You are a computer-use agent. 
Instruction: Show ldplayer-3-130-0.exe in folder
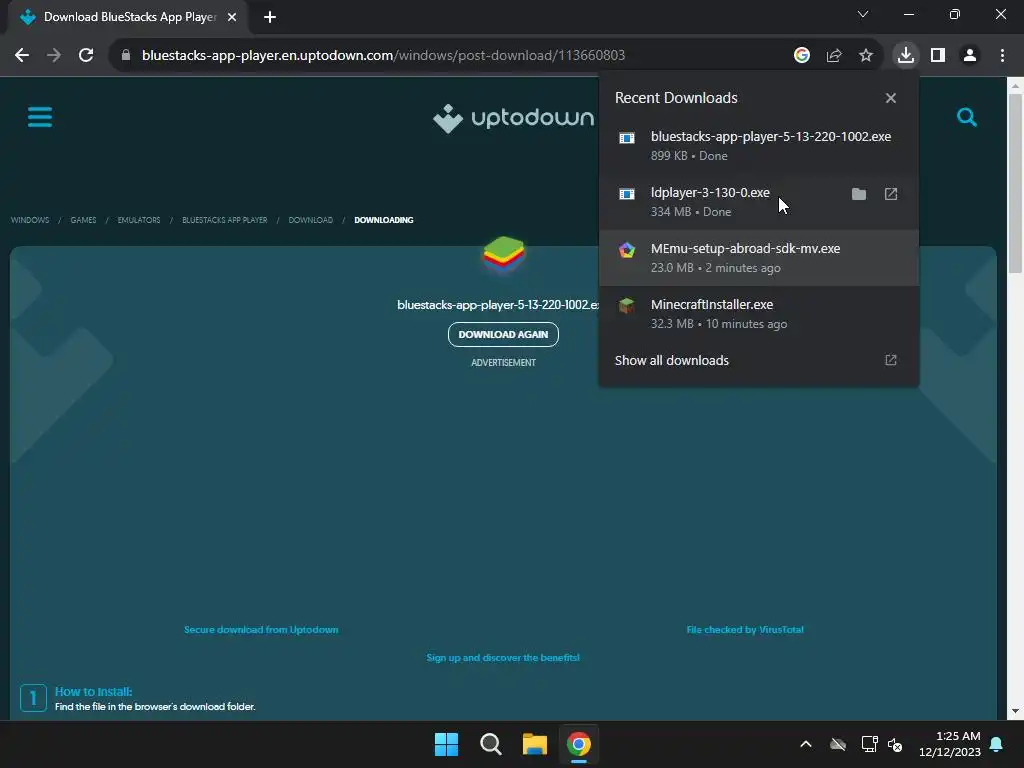tap(859, 194)
